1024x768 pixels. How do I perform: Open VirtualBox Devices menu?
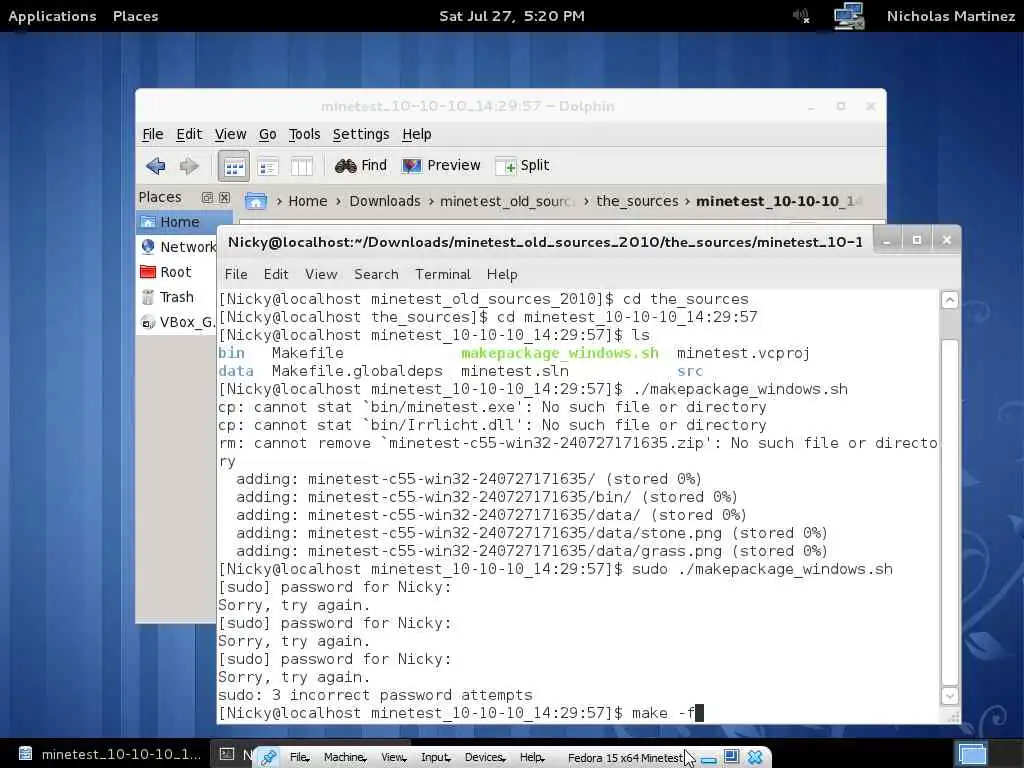pos(485,758)
